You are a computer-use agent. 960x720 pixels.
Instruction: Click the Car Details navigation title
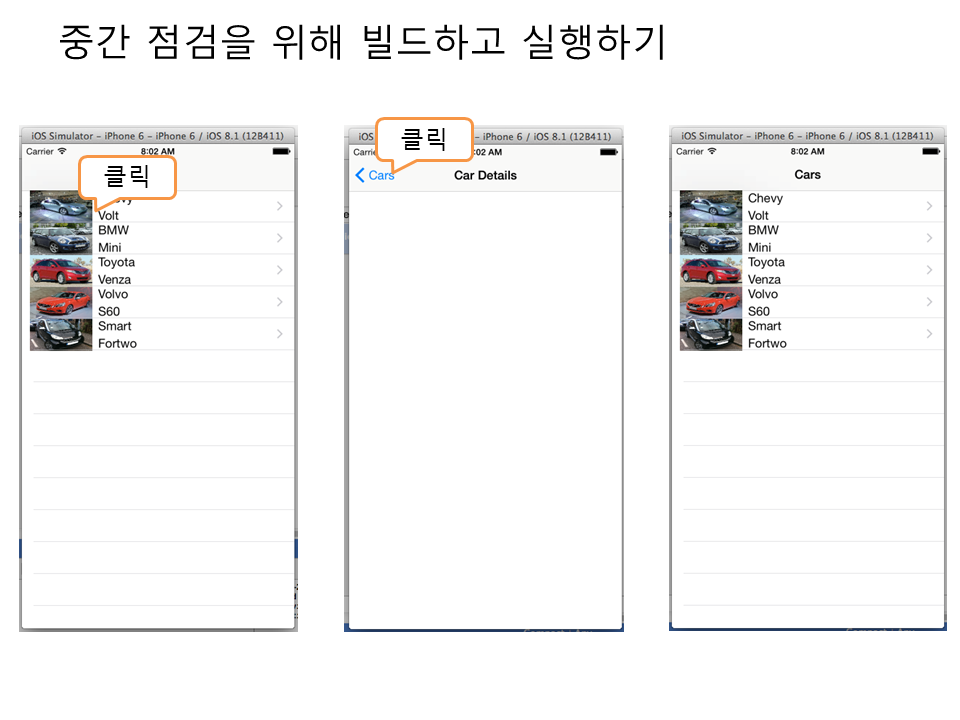point(485,176)
